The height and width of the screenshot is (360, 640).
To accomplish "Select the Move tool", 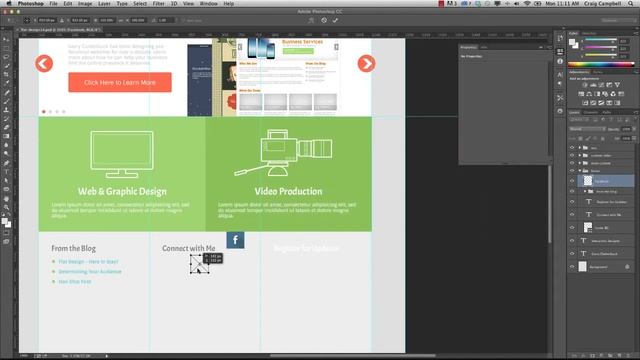I will coord(6,40).
